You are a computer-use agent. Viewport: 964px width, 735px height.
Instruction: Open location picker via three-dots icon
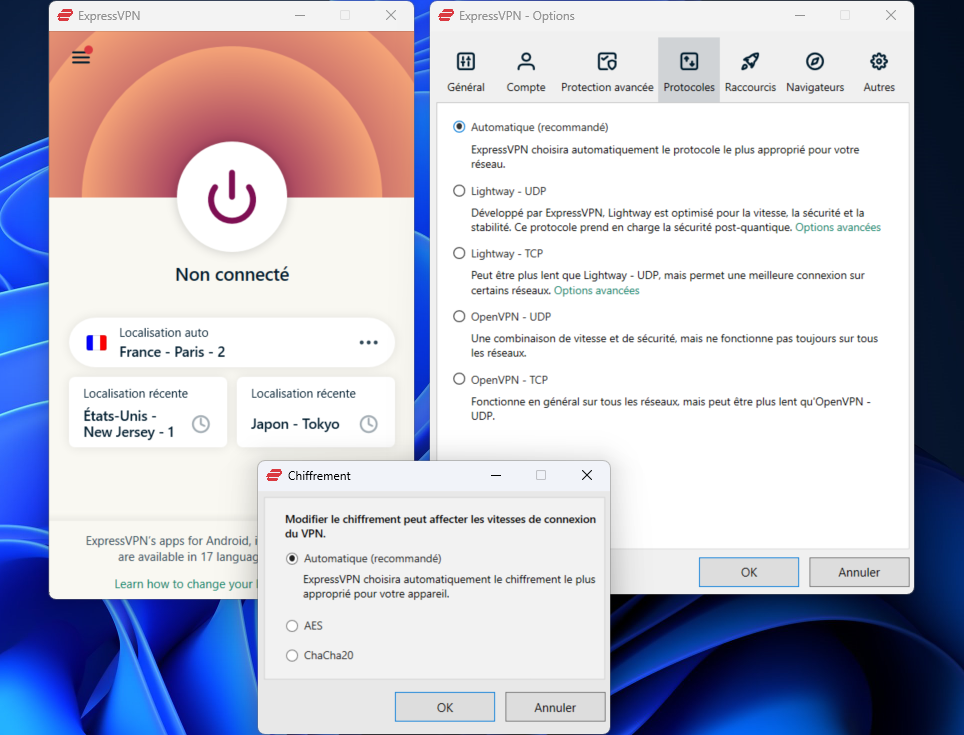tap(368, 342)
